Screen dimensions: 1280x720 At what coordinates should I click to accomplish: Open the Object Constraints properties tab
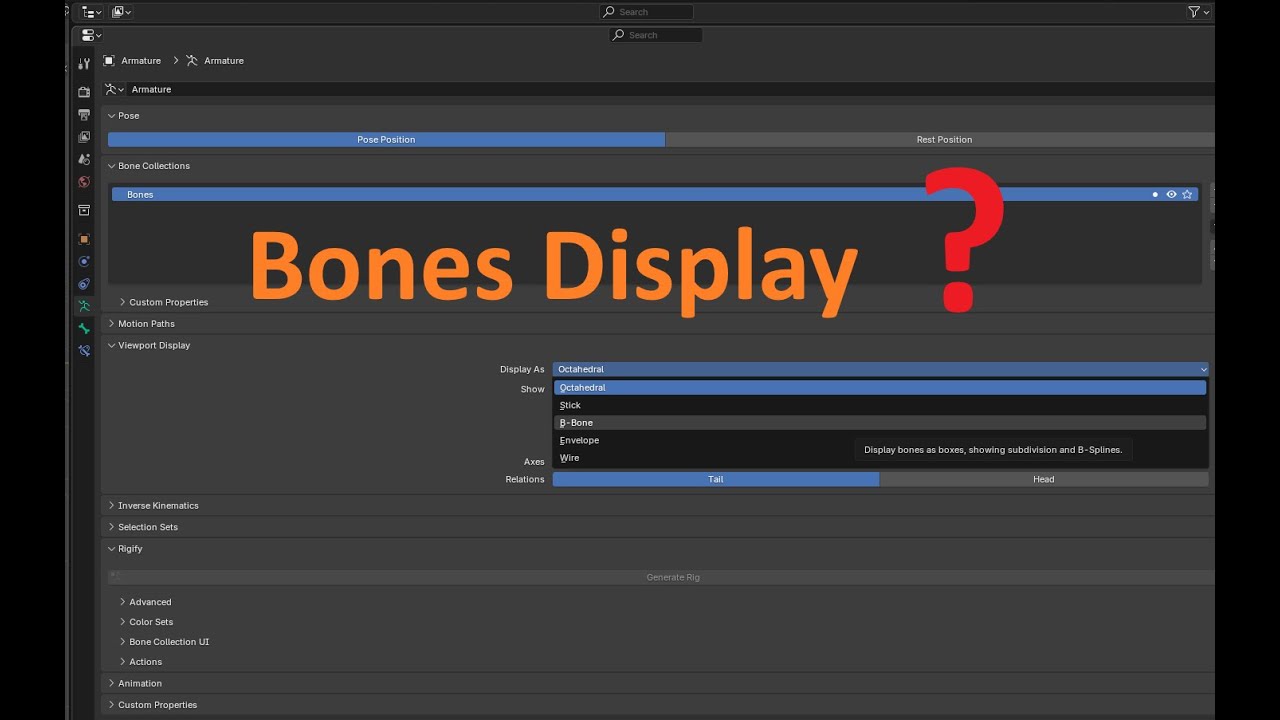(x=84, y=284)
